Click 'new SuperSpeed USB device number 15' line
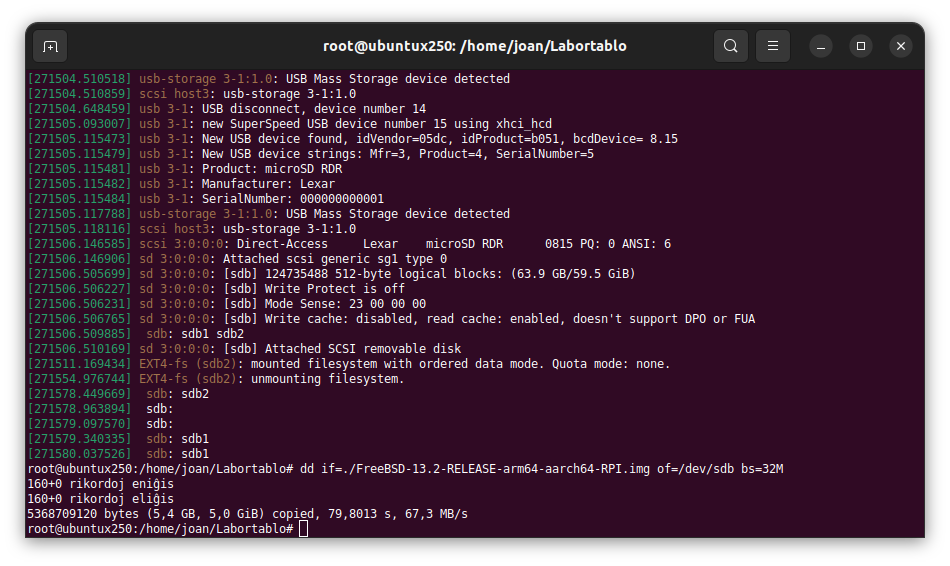This screenshot has height=566, width=950. (290, 124)
